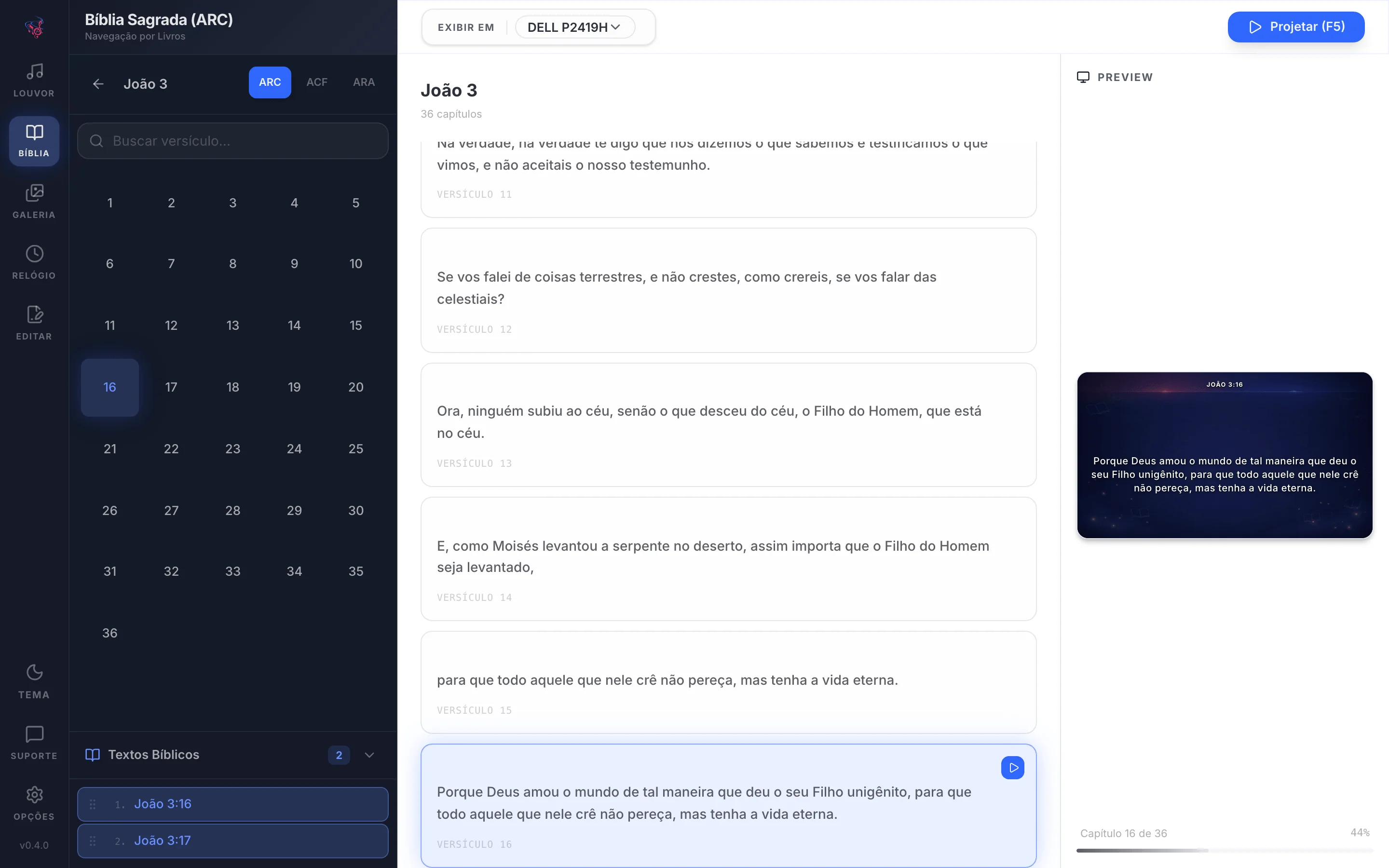Click the Projetar (F5) button
Viewport: 1389px width, 868px height.
click(1295, 27)
